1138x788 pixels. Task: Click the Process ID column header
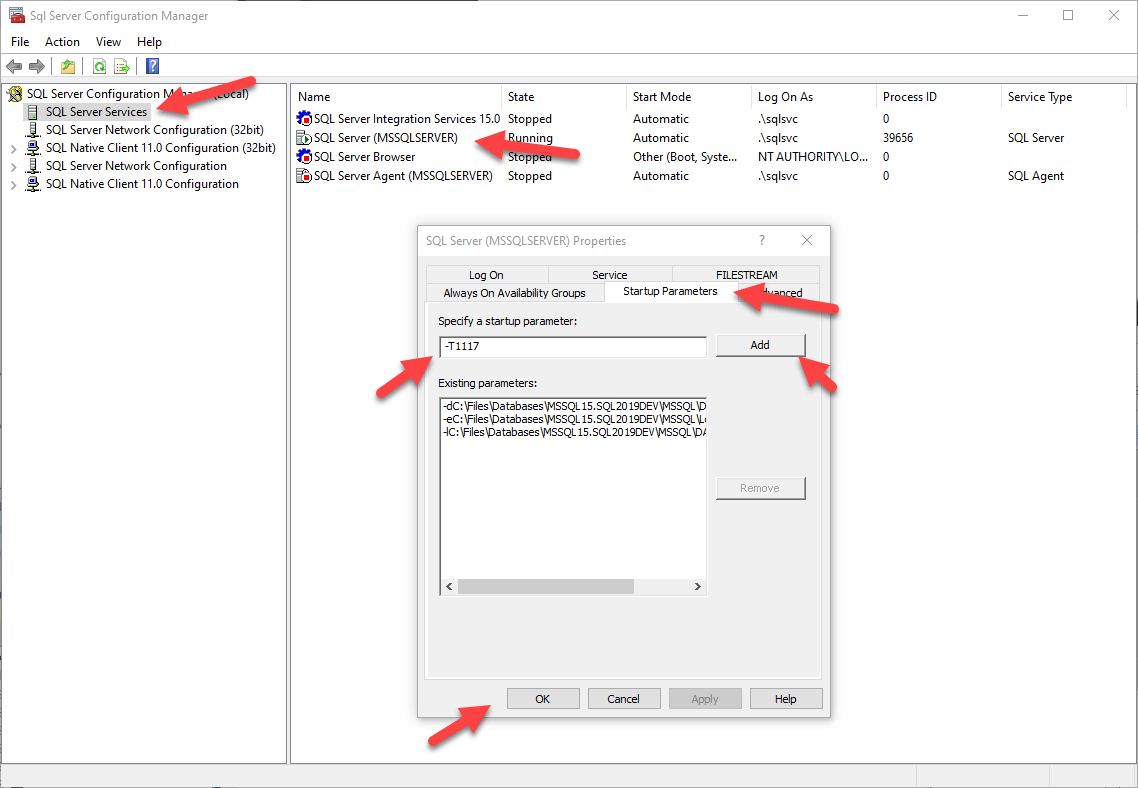coord(938,97)
